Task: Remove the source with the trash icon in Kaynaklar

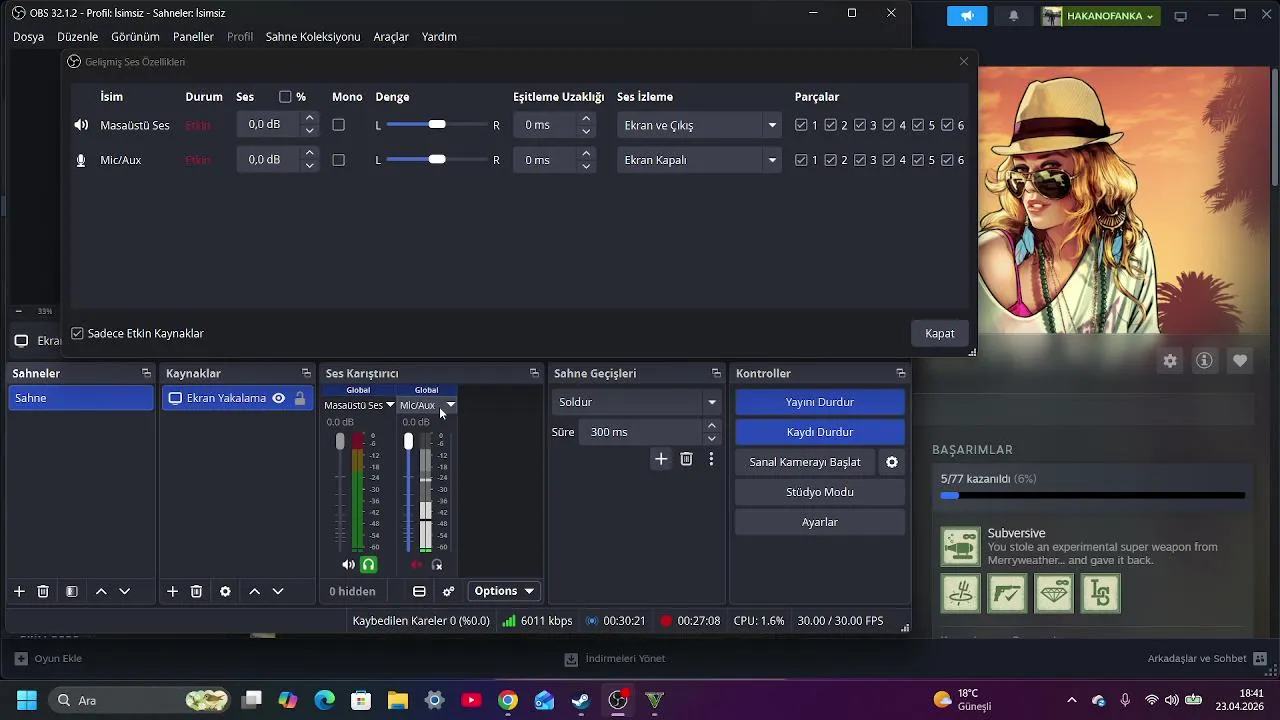Action: (x=196, y=591)
